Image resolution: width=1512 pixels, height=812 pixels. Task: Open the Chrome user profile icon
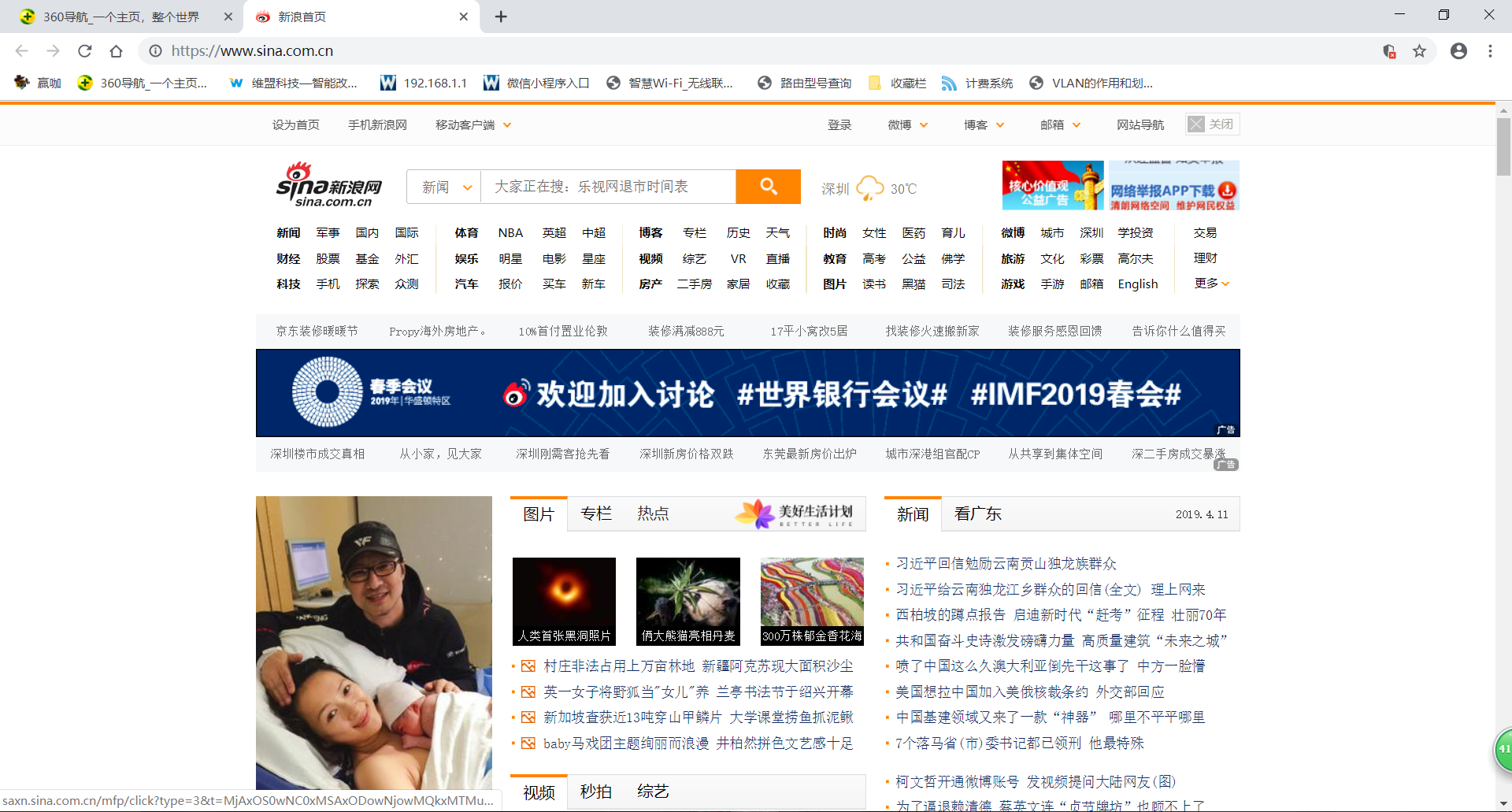click(x=1458, y=51)
